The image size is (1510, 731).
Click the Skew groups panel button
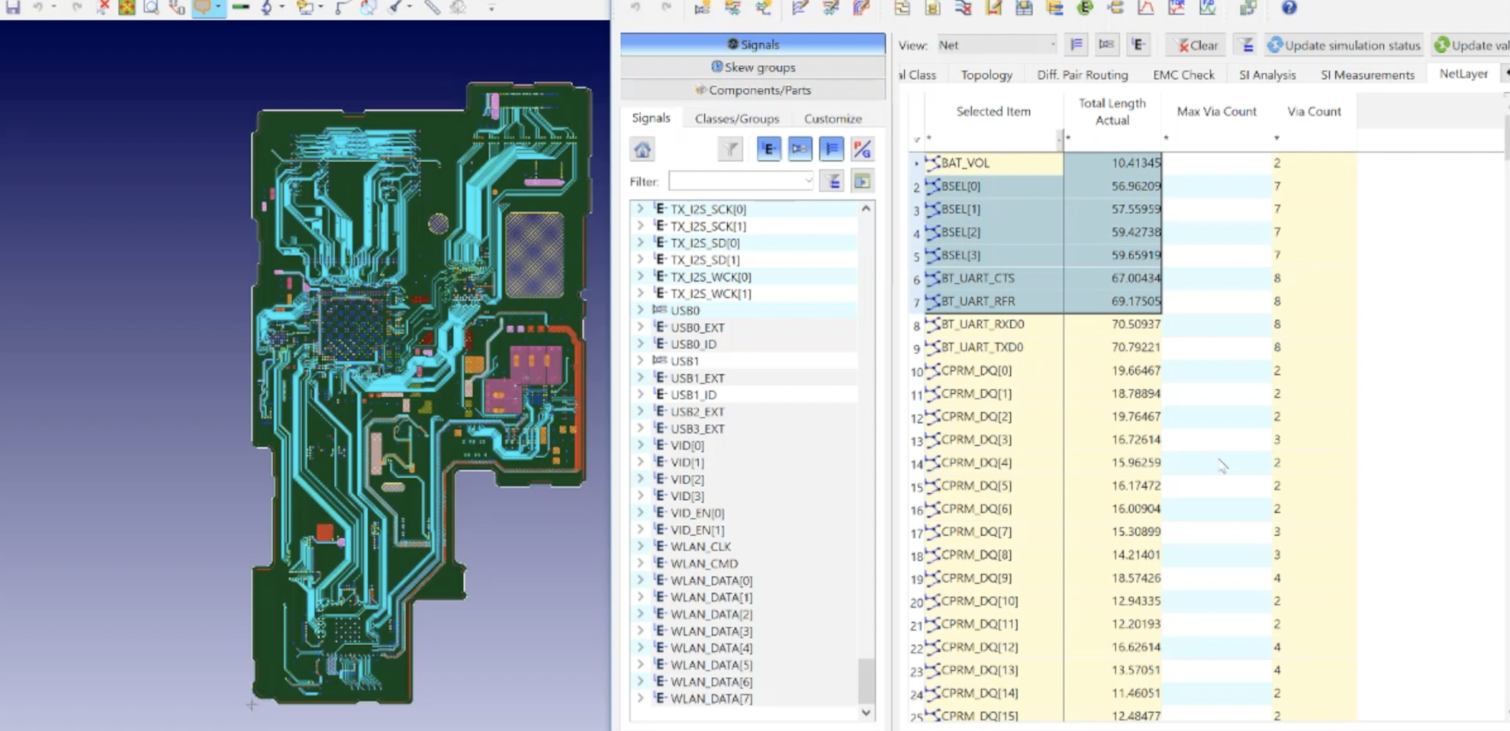click(753, 67)
